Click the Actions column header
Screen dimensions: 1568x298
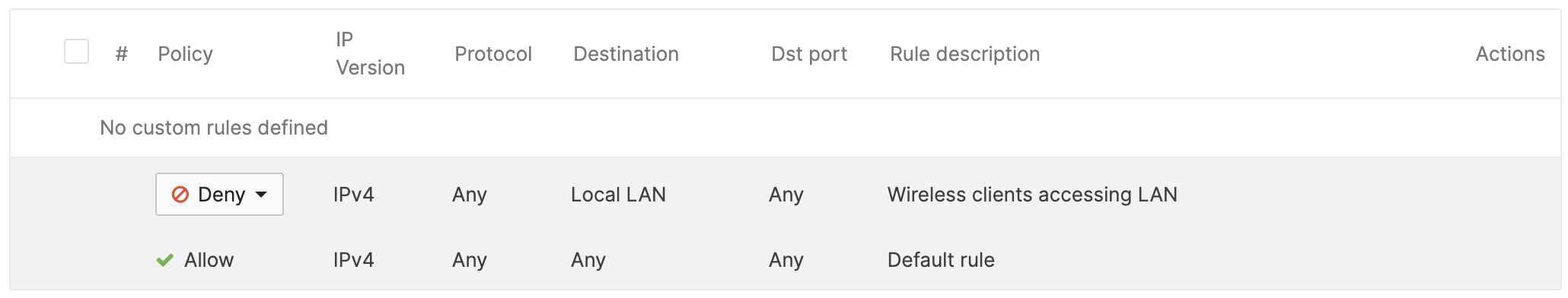(1510, 54)
